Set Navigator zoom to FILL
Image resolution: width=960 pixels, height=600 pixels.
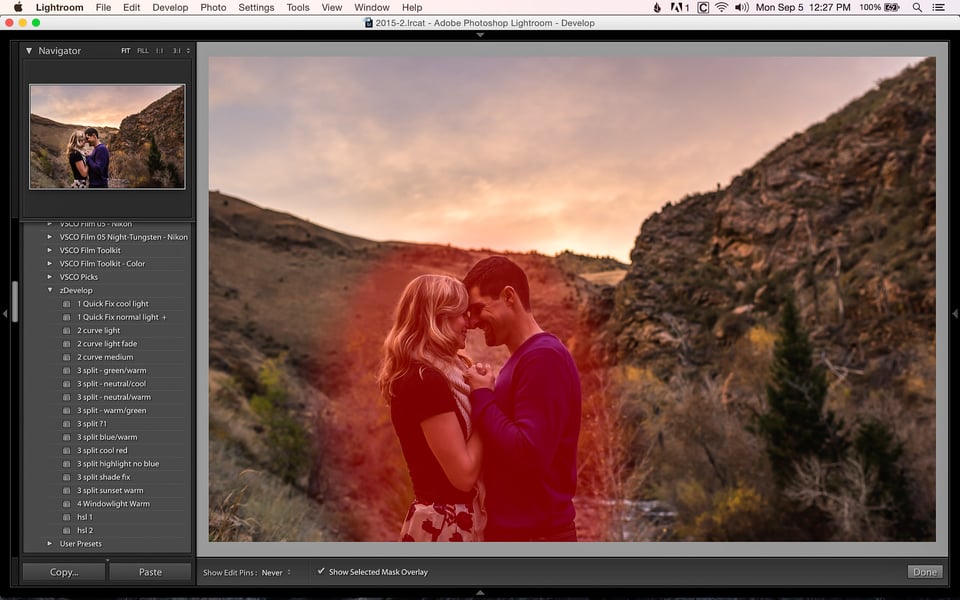pyautogui.click(x=143, y=51)
